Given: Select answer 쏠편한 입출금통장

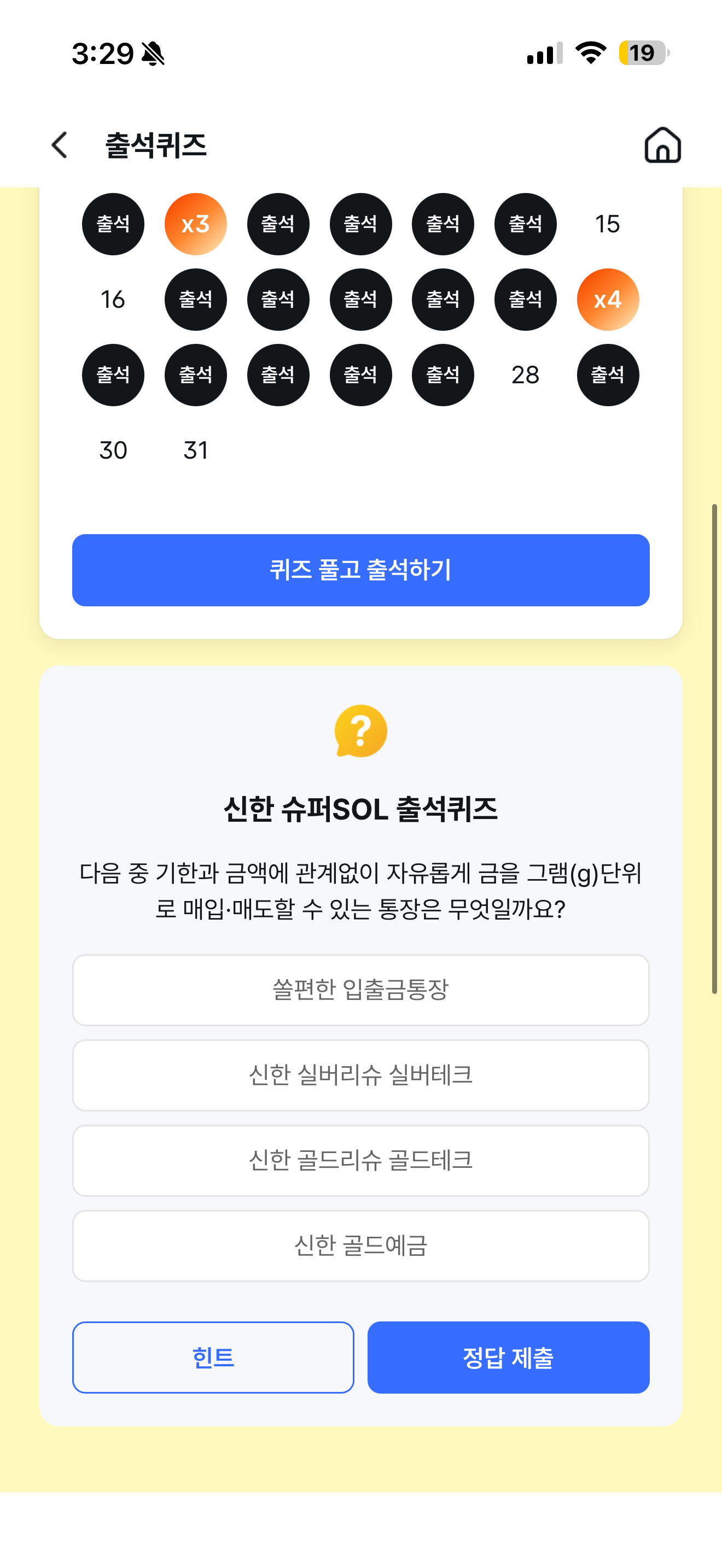Looking at the screenshot, I should click(360, 990).
